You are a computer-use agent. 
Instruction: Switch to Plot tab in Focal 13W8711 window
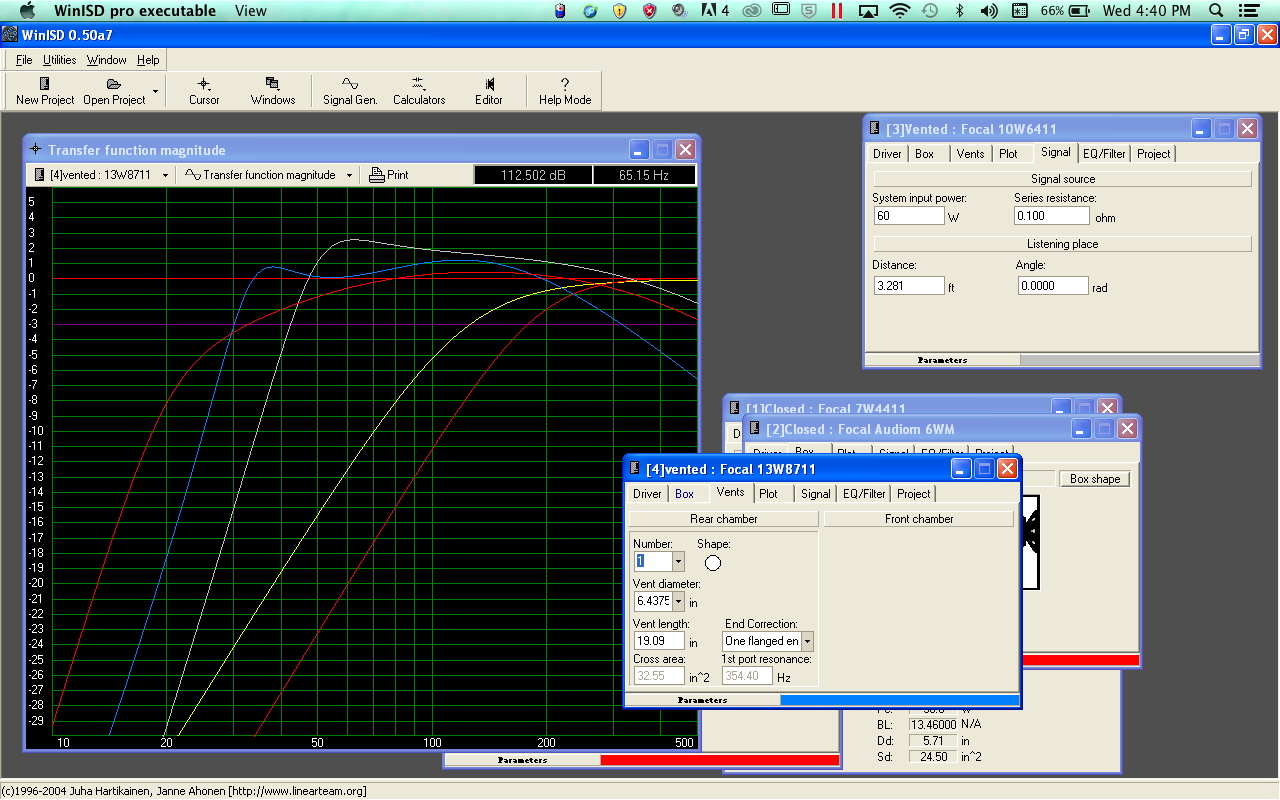768,494
